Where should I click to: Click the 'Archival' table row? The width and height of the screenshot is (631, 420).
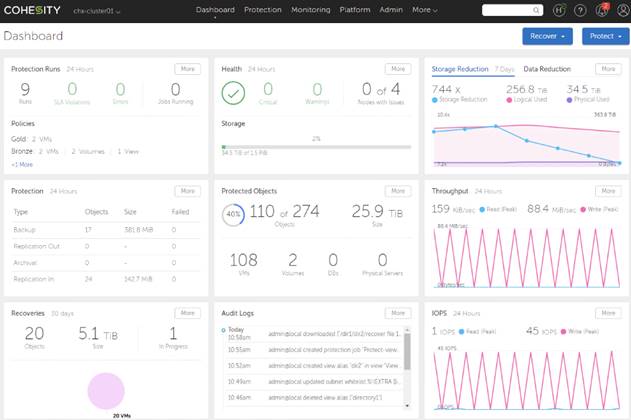pos(105,263)
